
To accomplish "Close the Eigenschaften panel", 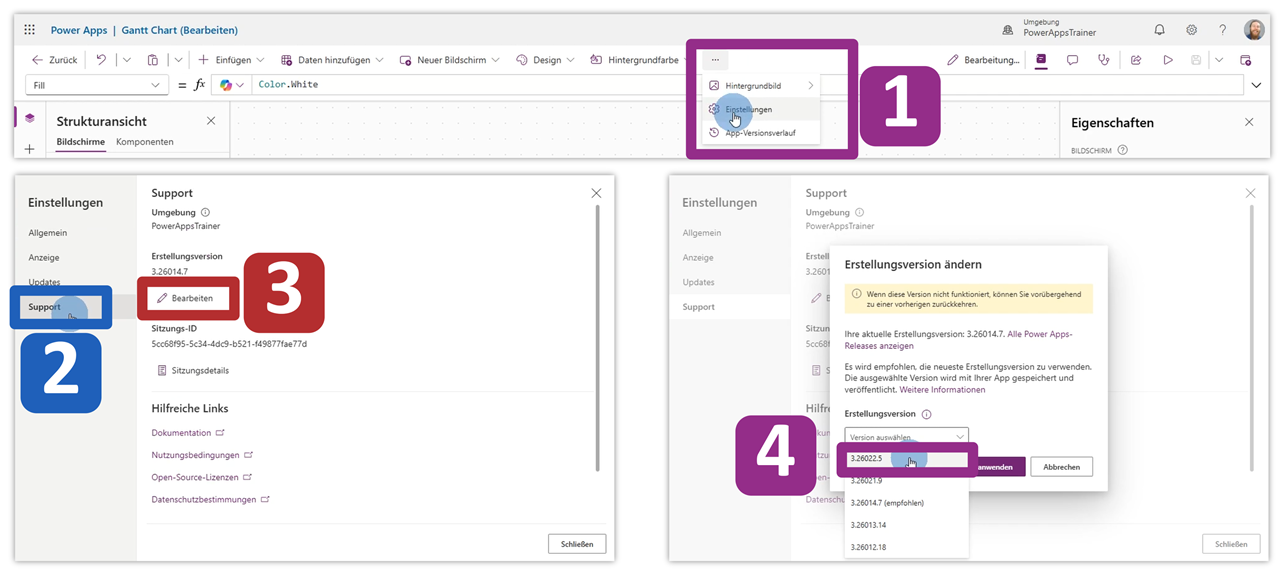I will click(x=1249, y=122).
